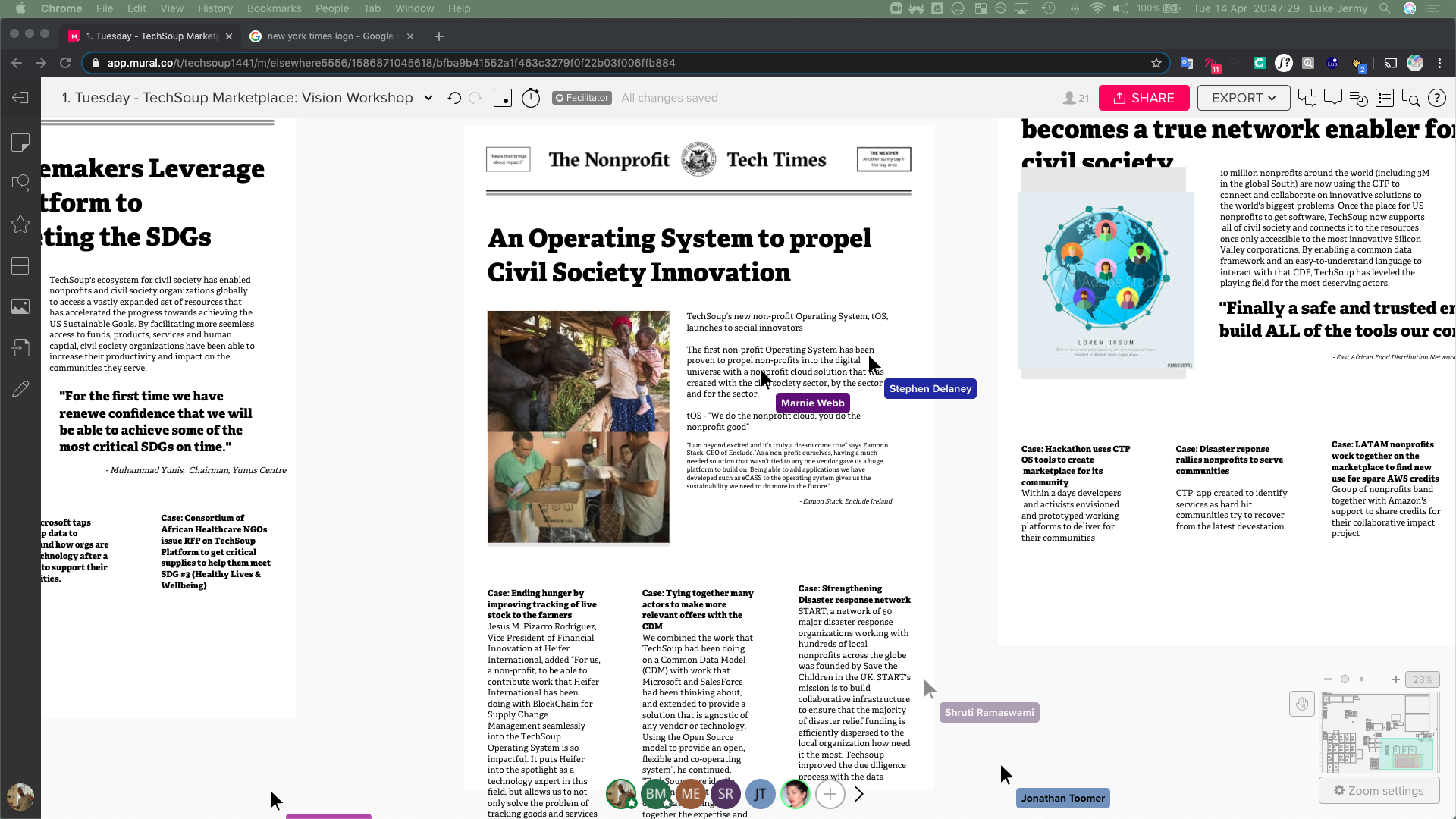This screenshot has height=819, width=1456.
Task: Click the back-to-dashboard exit arrow icon
Action: 20,98
